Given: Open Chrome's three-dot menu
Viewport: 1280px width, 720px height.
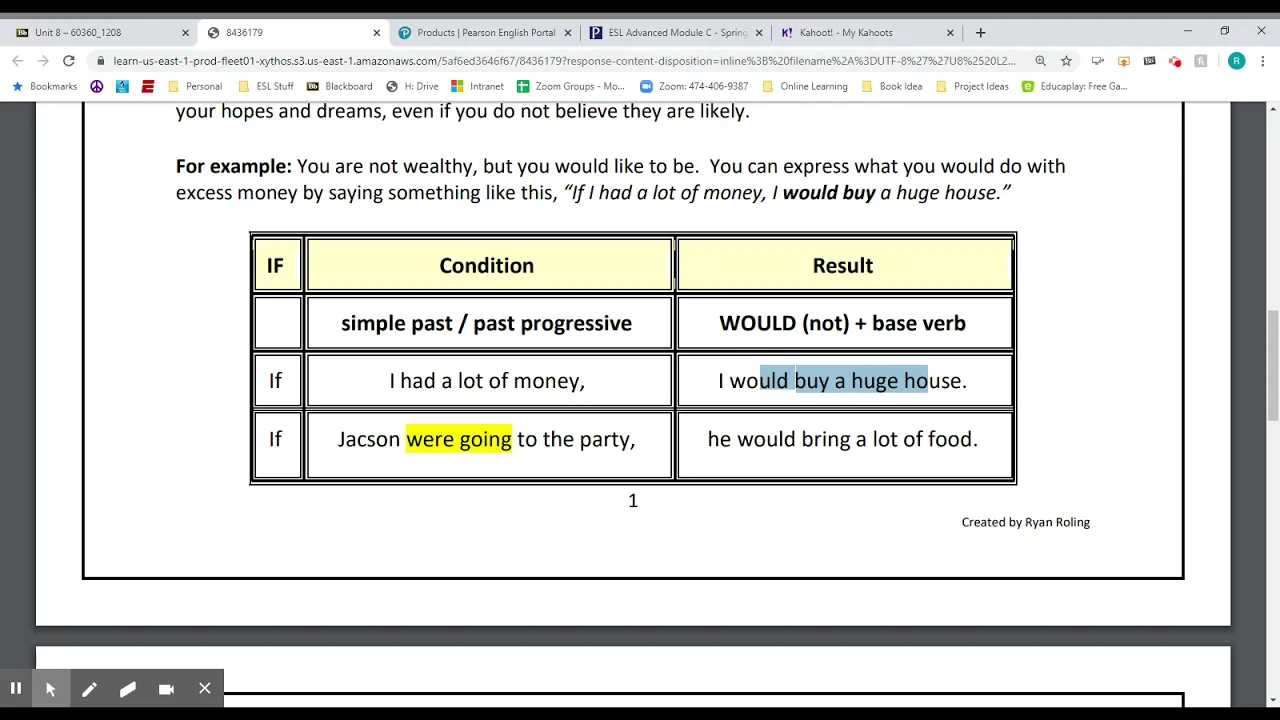Looking at the screenshot, I should 1264,61.
